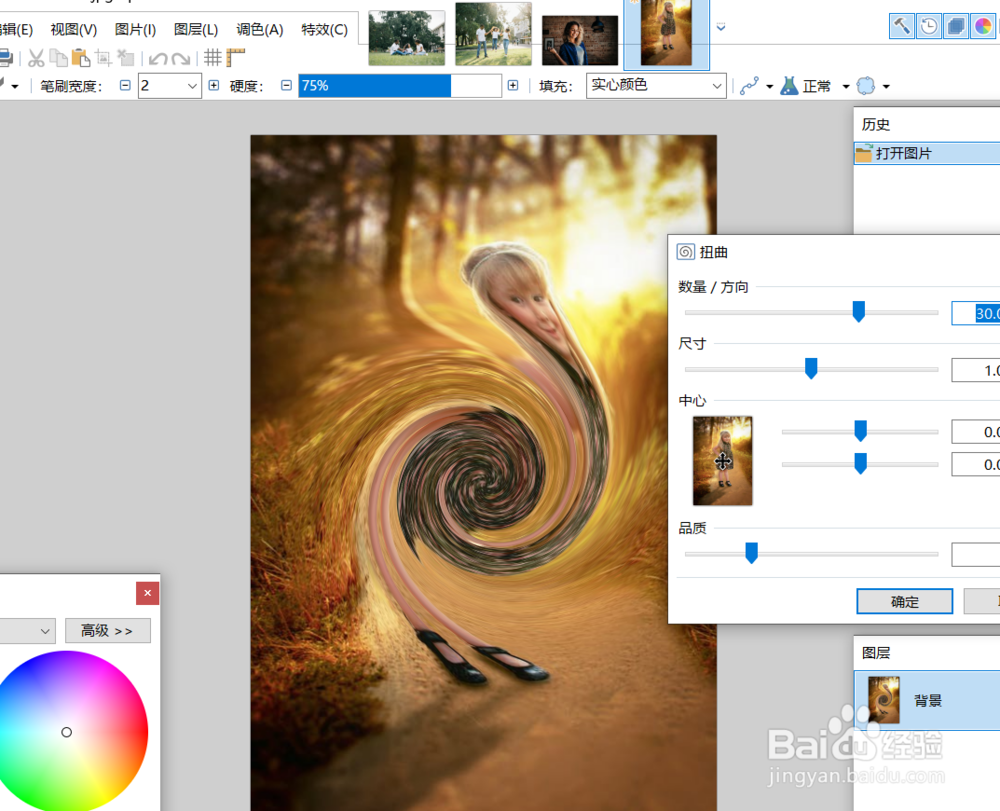This screenshot has height=811, width=1000.
Task: Toggle the Layers window icon
Action: click(956, 26)
